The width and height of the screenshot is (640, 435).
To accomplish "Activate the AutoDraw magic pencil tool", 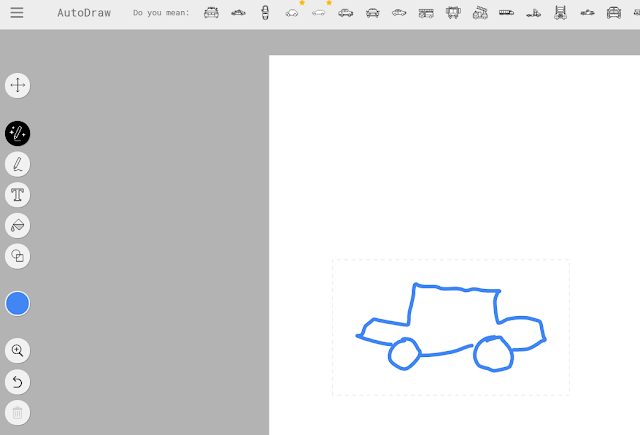I will tap(18, 133).
